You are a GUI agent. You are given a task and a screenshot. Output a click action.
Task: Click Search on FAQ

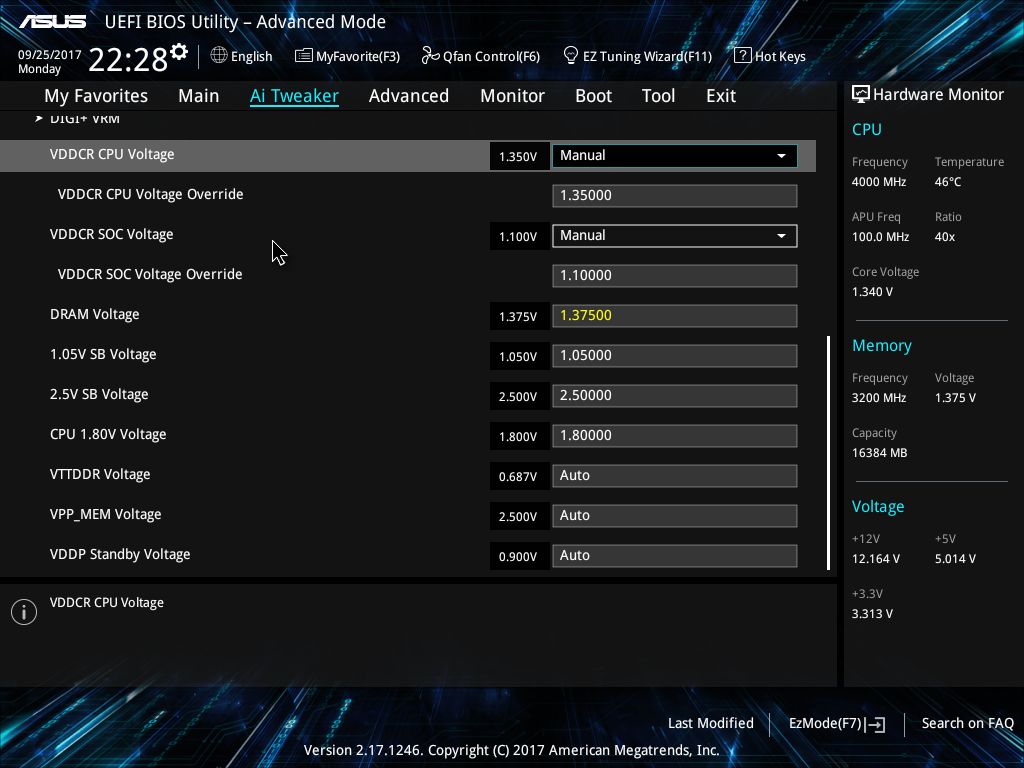tap(967, 724)
